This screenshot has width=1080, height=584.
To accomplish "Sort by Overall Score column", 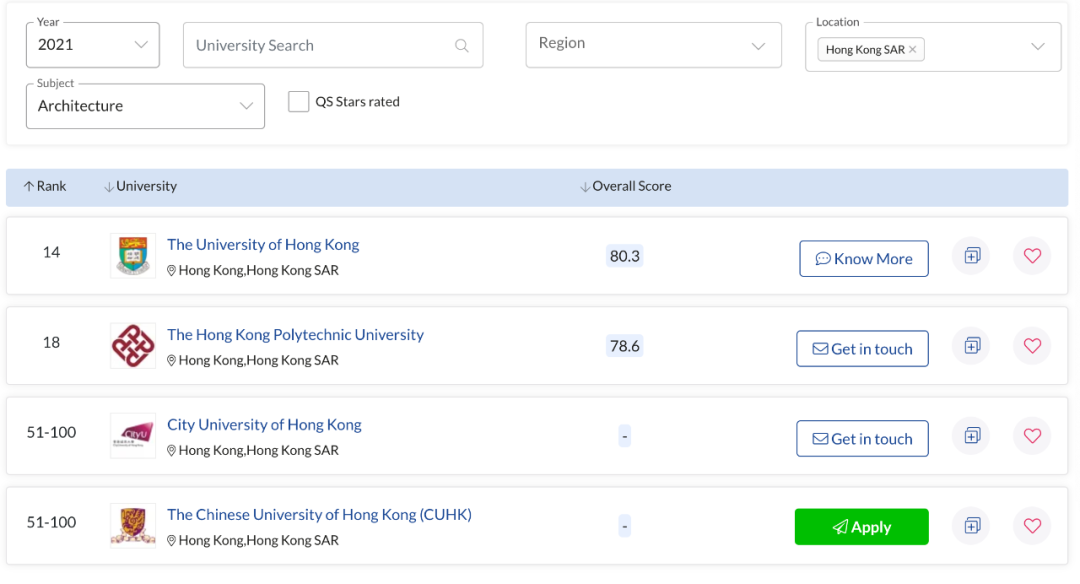I will click(626, 187).
